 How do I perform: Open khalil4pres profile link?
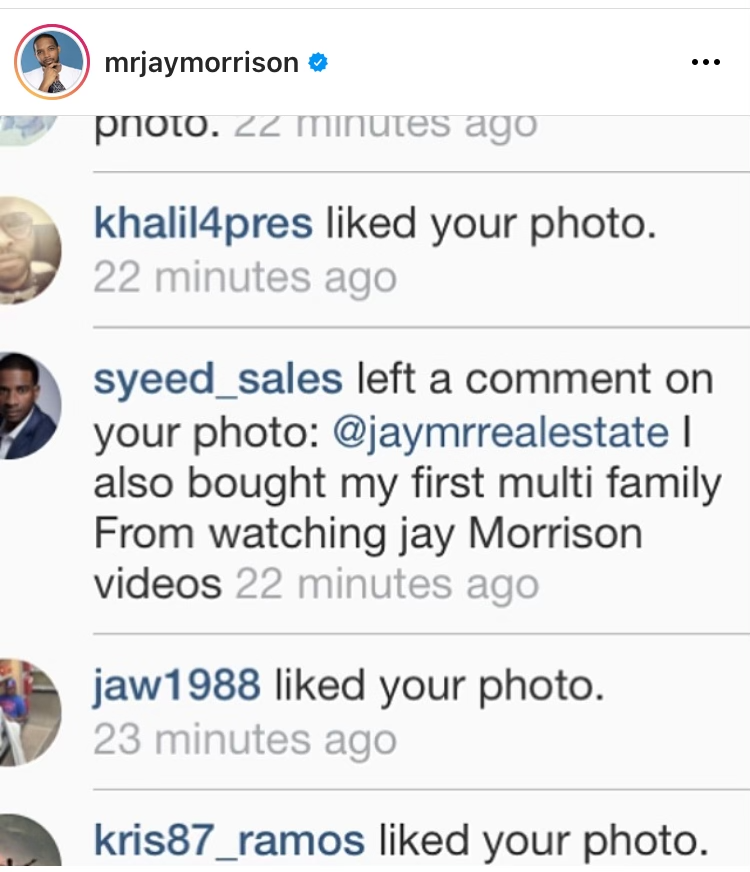203,224
